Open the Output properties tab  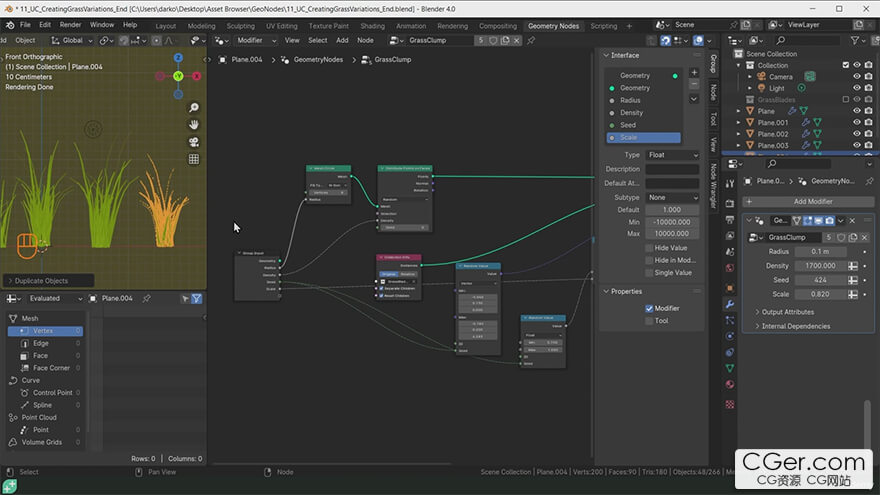pyautogui.click(x=730, y=219)
